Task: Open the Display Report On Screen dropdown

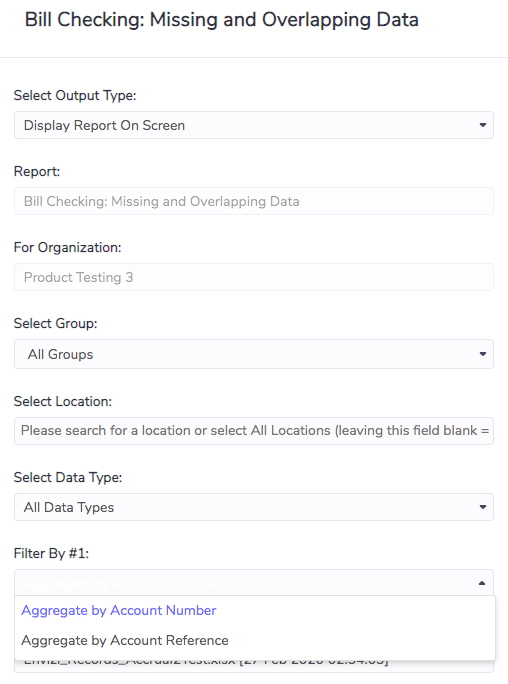Action: point(254,125)
